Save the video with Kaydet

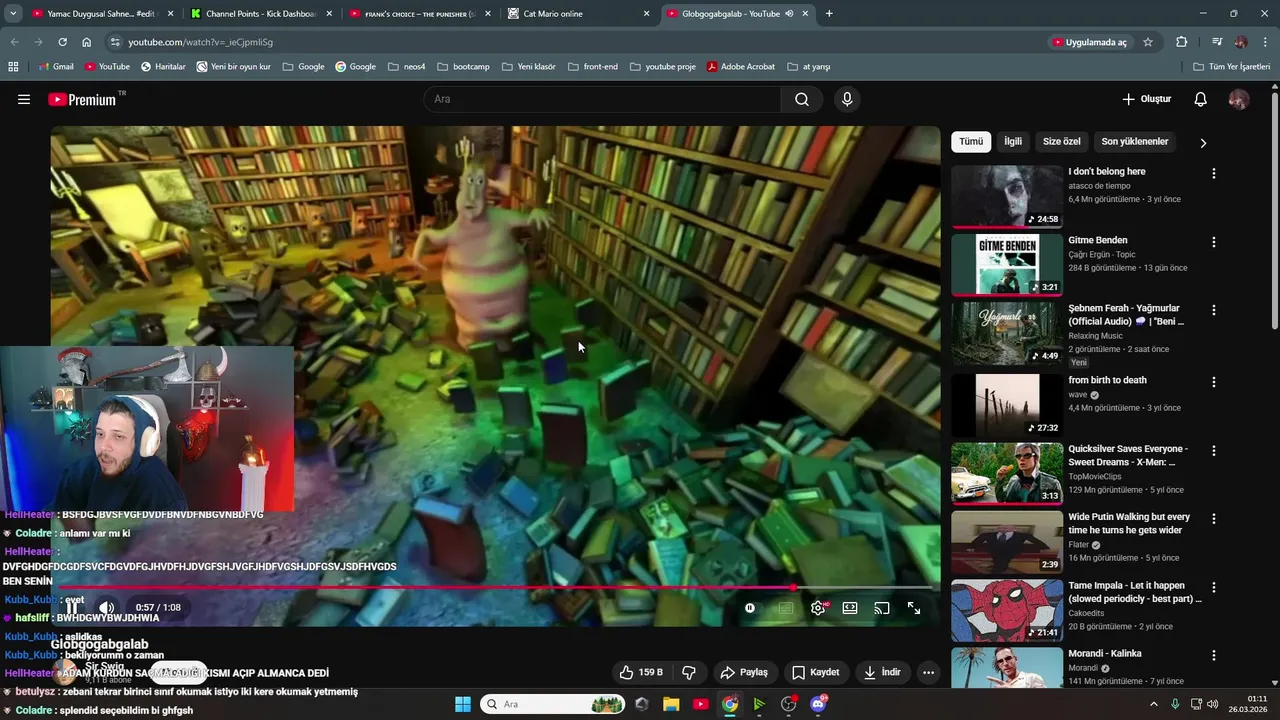click(x=816, y=672)
